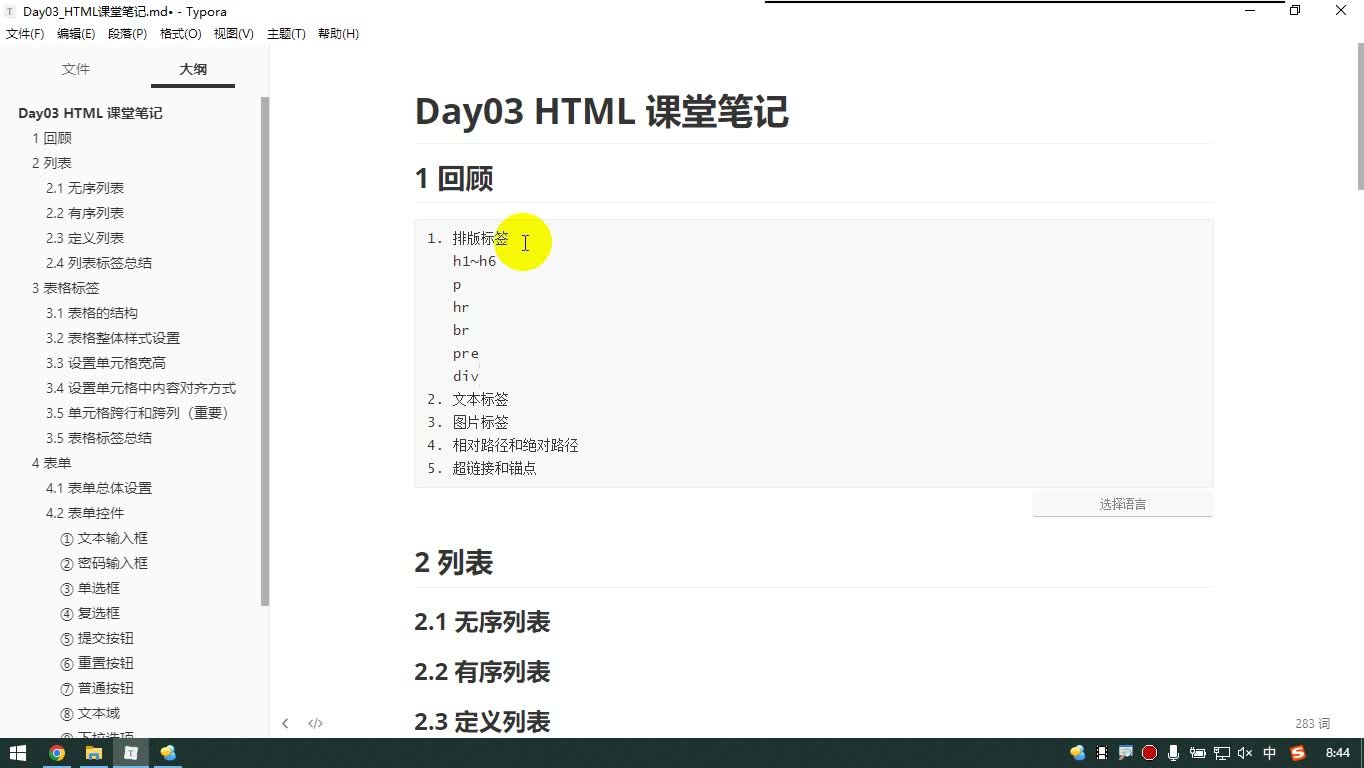
Task: Go to outline item 3.5 单元格跨行和跨列（重要）
Action: (141, 413)
